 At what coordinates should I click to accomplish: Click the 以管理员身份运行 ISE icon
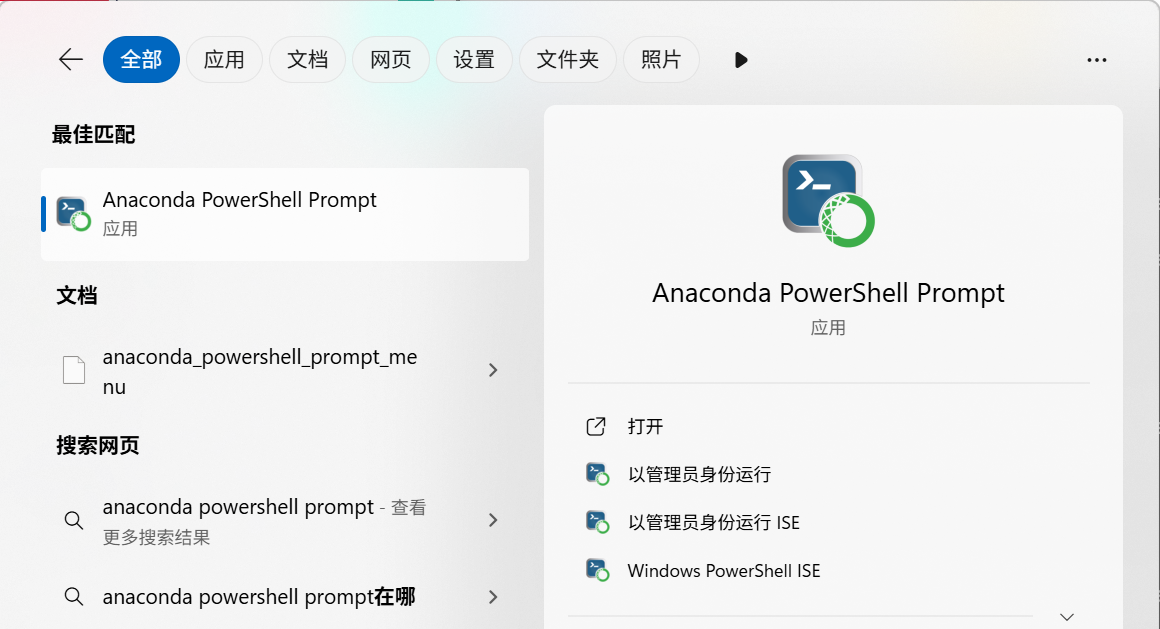597,522
